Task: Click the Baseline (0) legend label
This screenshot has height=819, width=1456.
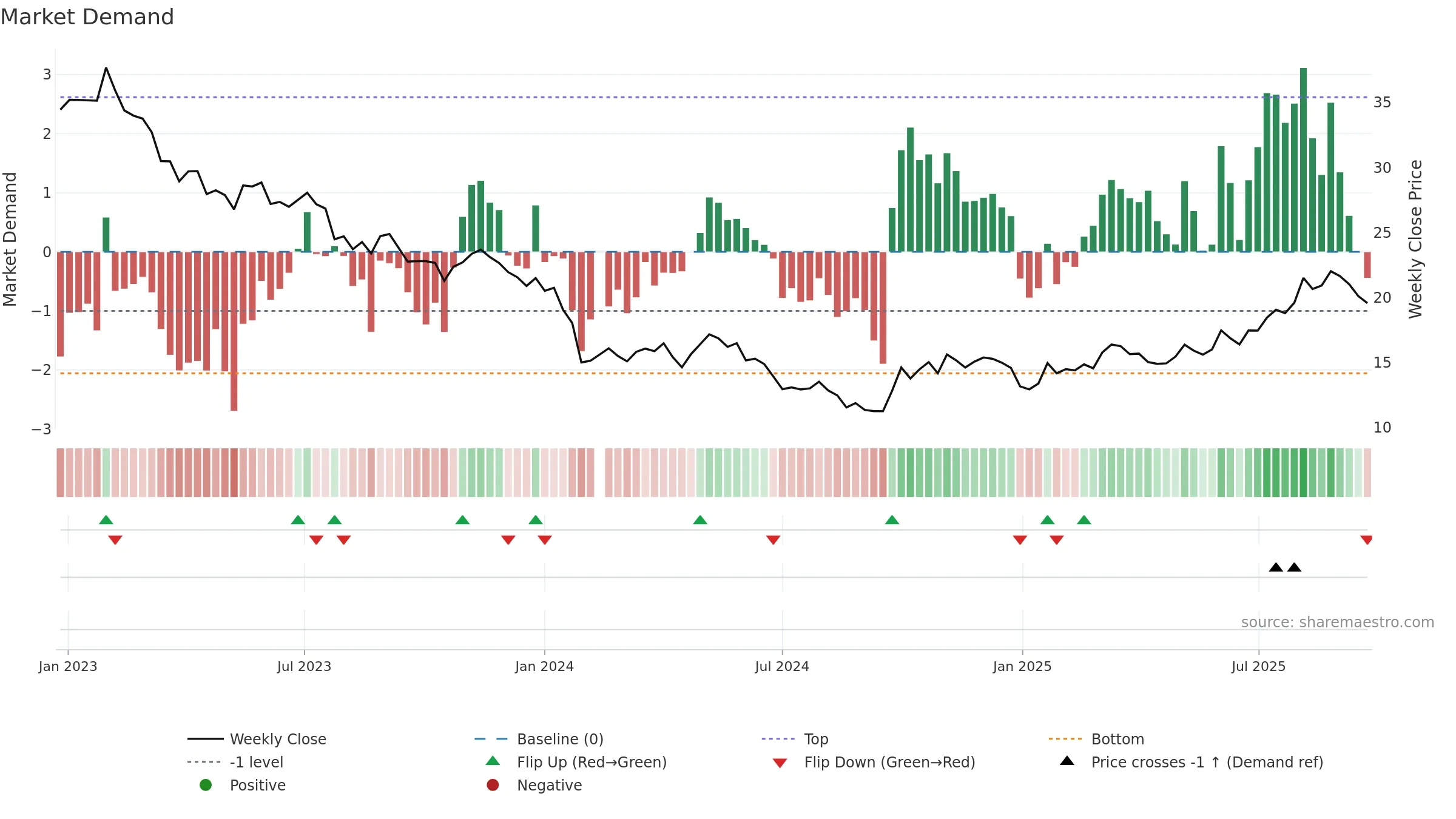Action: click(x=560, y=739)
